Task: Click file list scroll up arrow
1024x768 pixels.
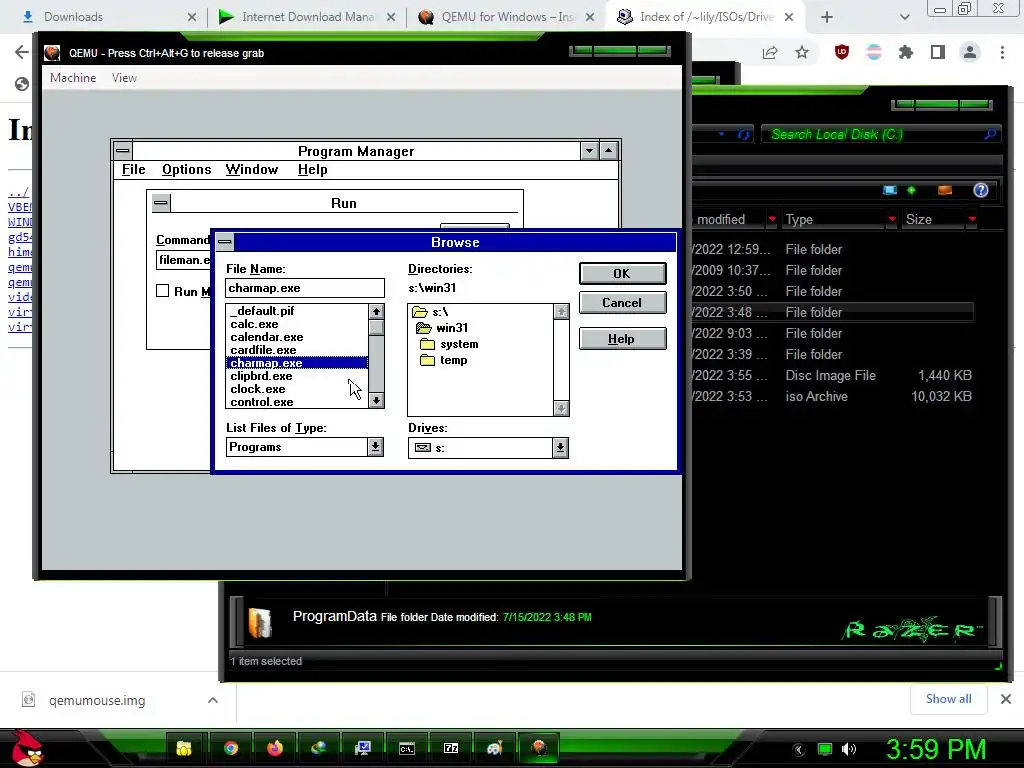Action: point(376,312)
